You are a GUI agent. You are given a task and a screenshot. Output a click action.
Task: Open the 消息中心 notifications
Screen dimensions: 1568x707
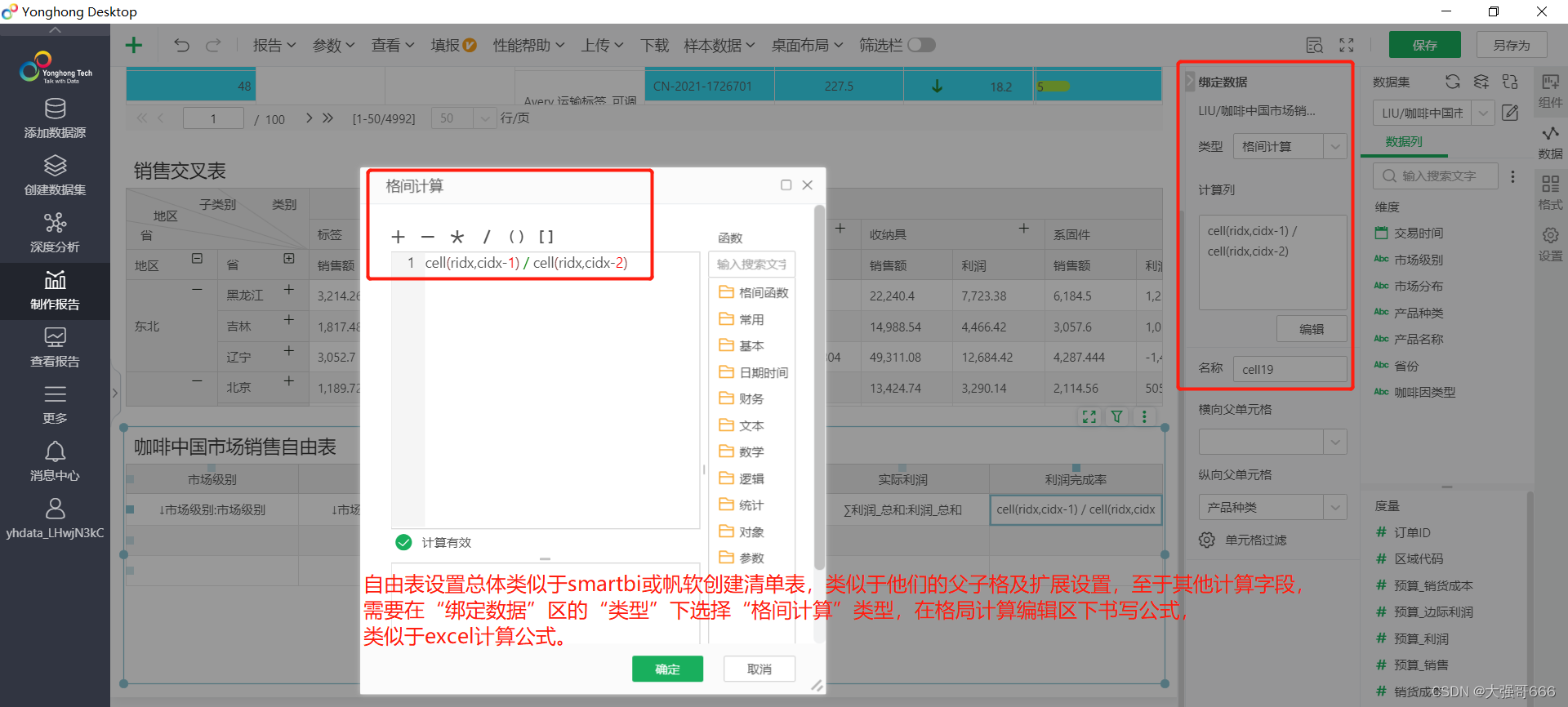(x=55, y=461)
